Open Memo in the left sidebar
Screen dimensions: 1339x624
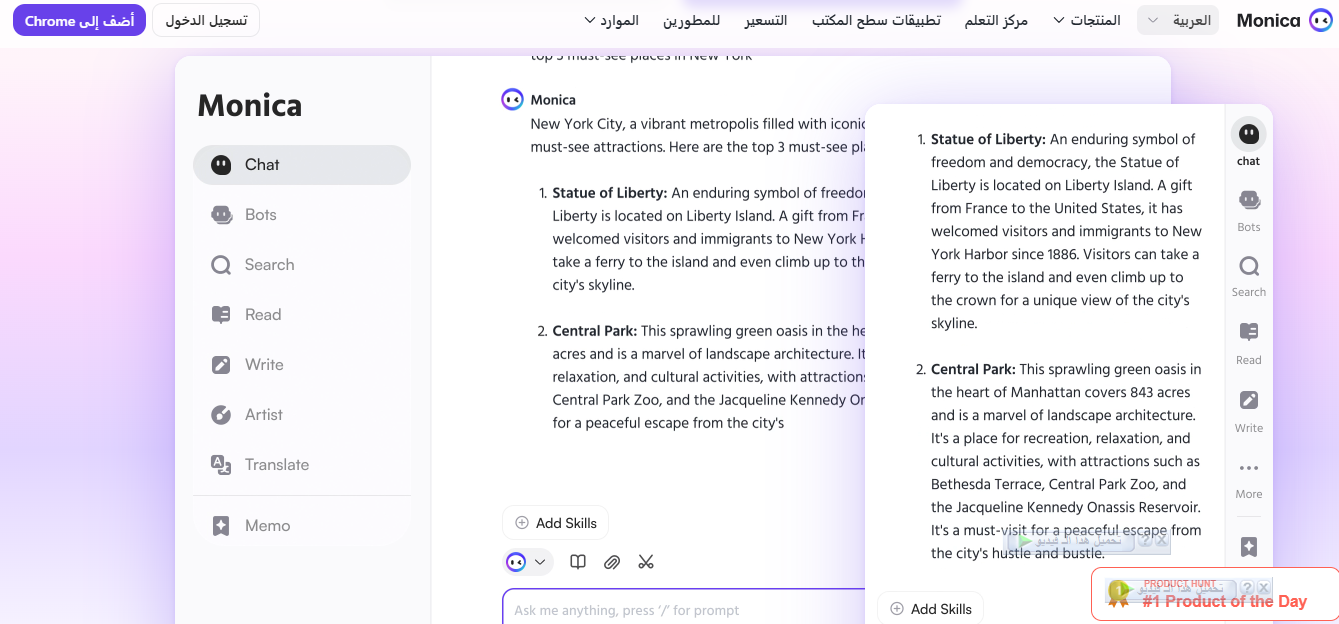(x=267, y=526)
